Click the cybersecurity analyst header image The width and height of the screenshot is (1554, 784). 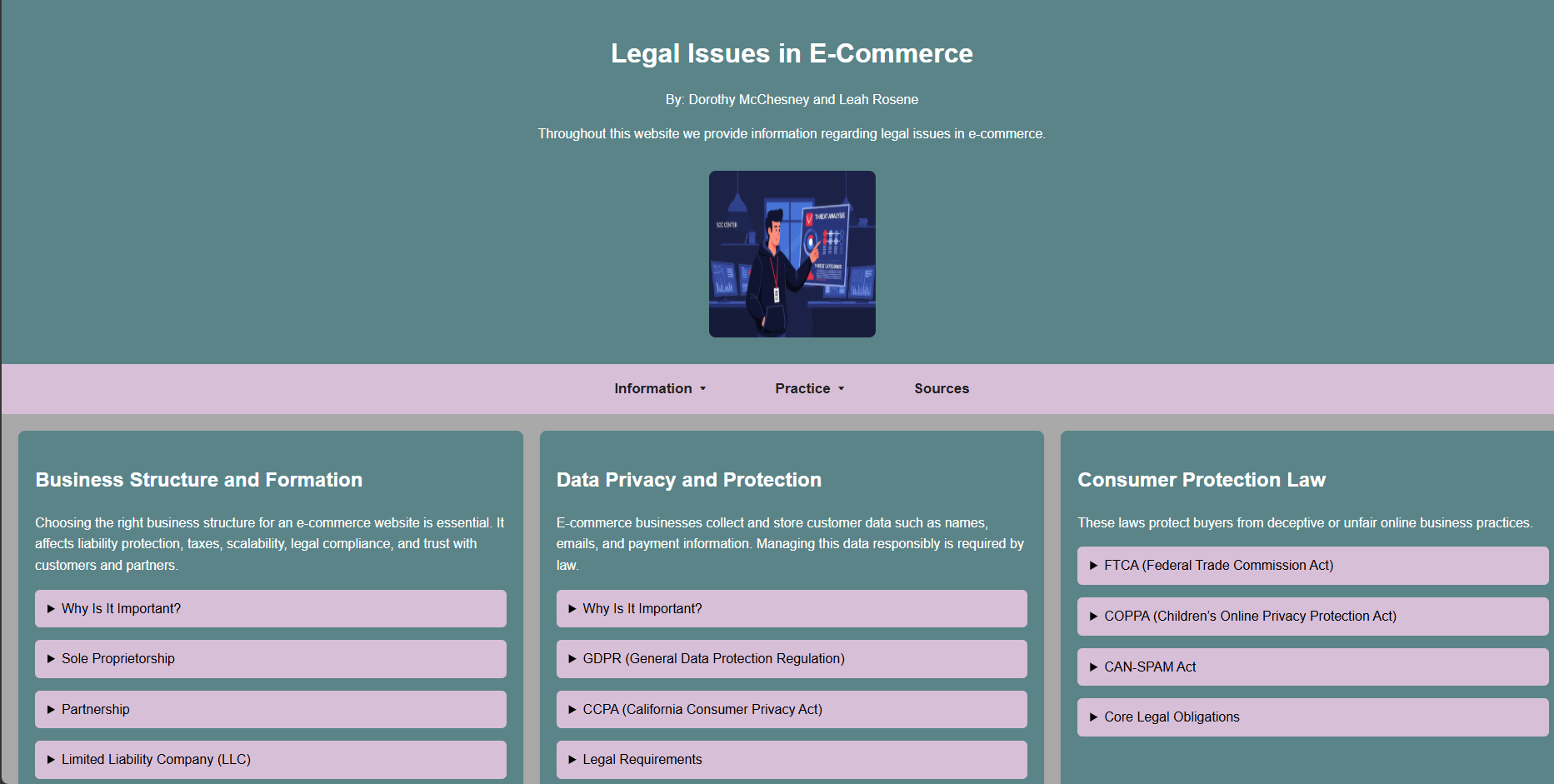pos(792,254)
